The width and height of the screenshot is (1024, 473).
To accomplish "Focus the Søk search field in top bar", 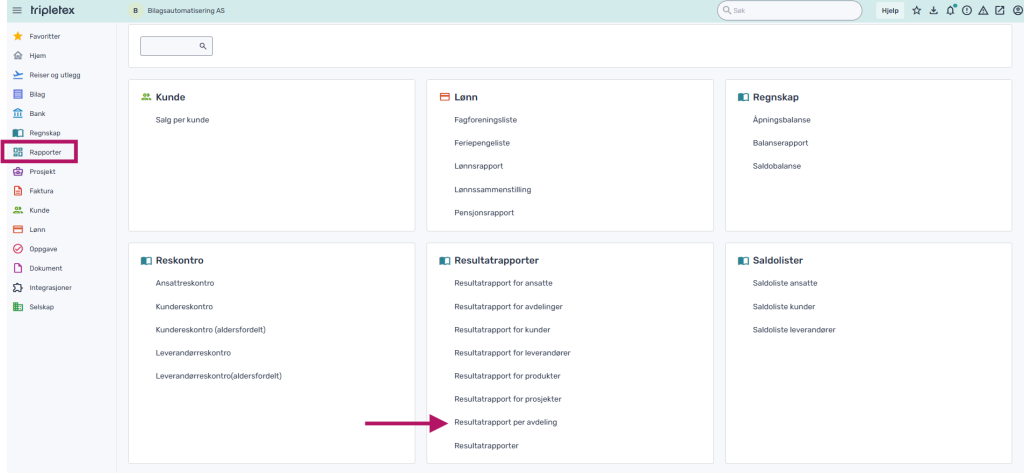I will 790,10.
